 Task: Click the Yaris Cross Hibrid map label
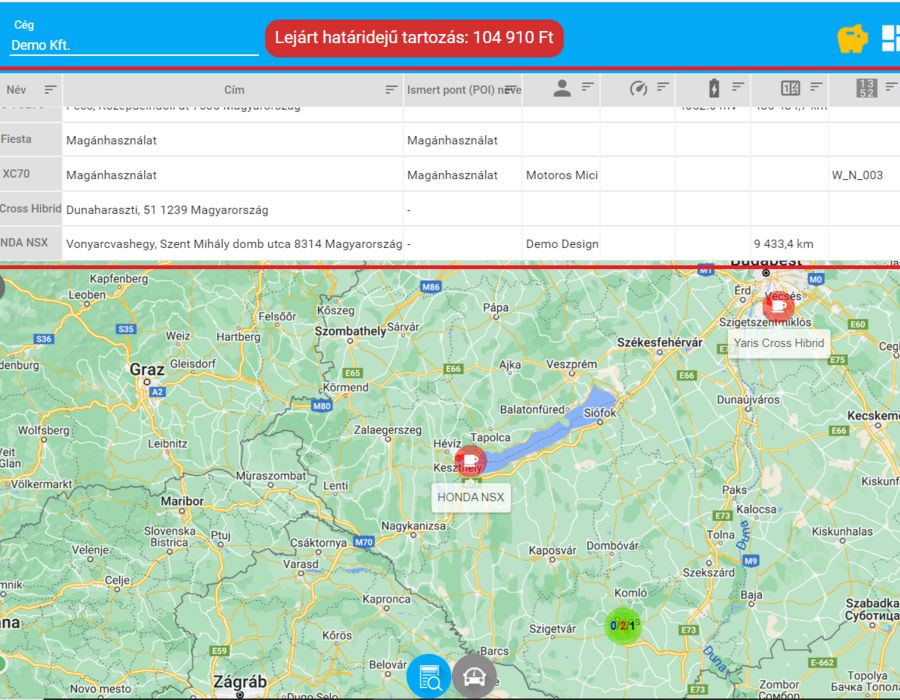pyautogui.click(x=779, y=343)
